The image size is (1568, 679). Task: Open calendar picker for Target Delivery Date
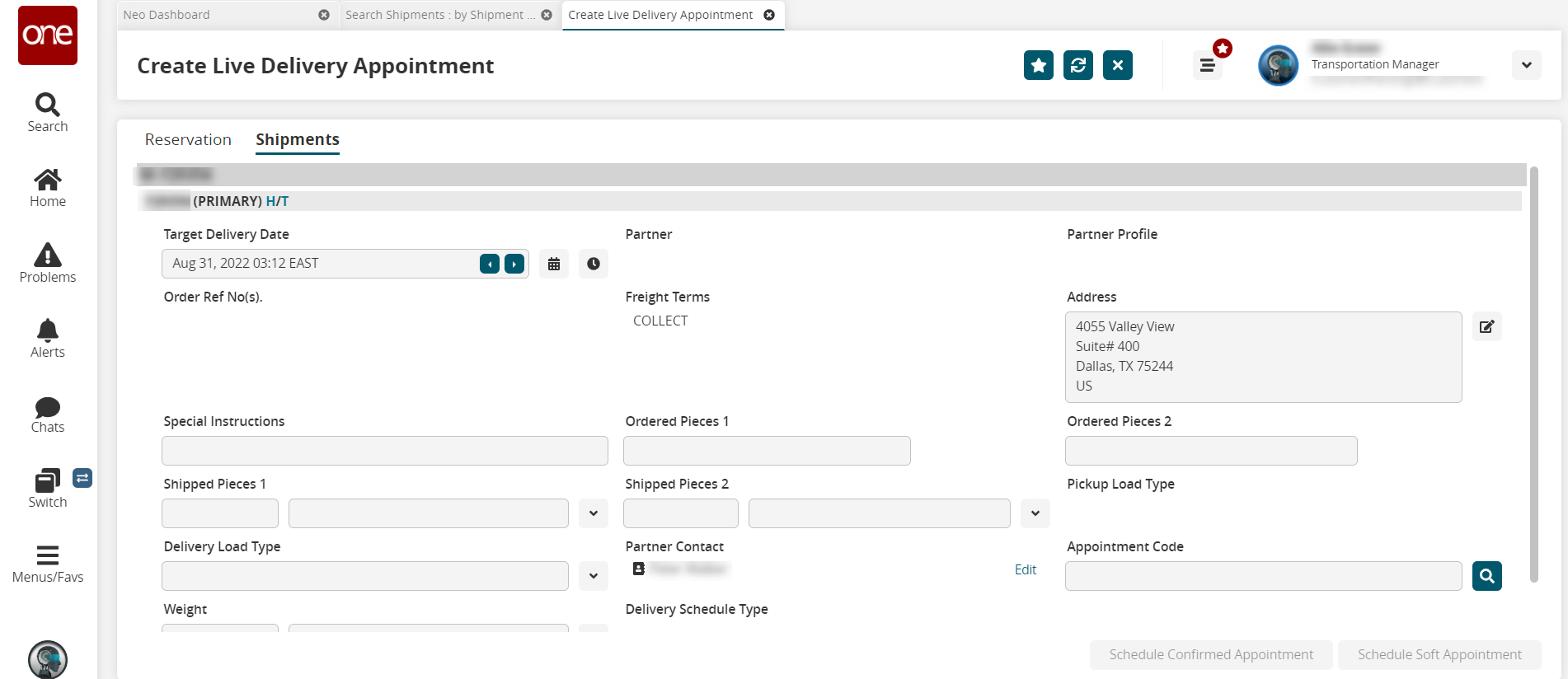pyautogui.click(x=554, y=264)
